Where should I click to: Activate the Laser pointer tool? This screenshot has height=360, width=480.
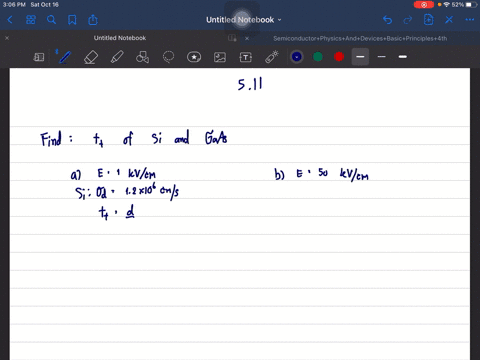click(272, 57)
